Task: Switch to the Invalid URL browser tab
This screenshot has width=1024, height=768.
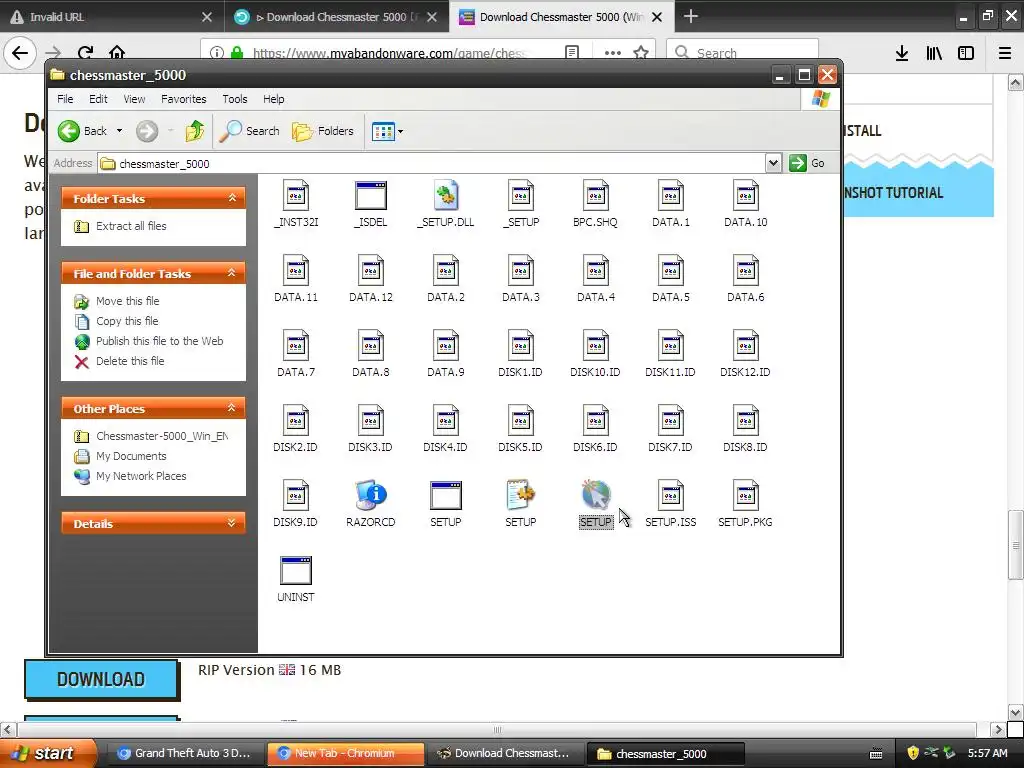Action: [x=112, y=17]
